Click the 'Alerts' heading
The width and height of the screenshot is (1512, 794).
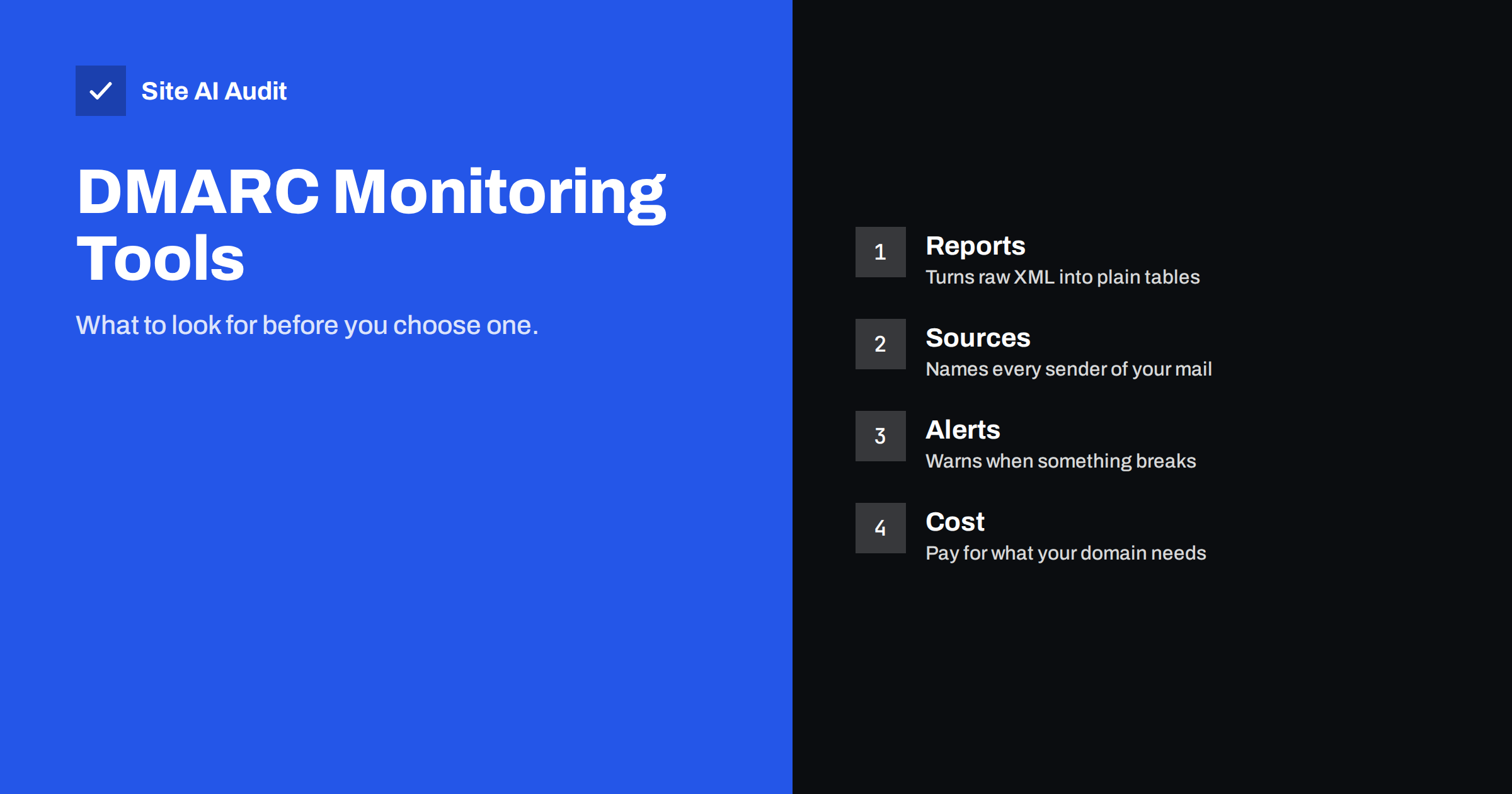pyautogui.click(x=963, y=430)
